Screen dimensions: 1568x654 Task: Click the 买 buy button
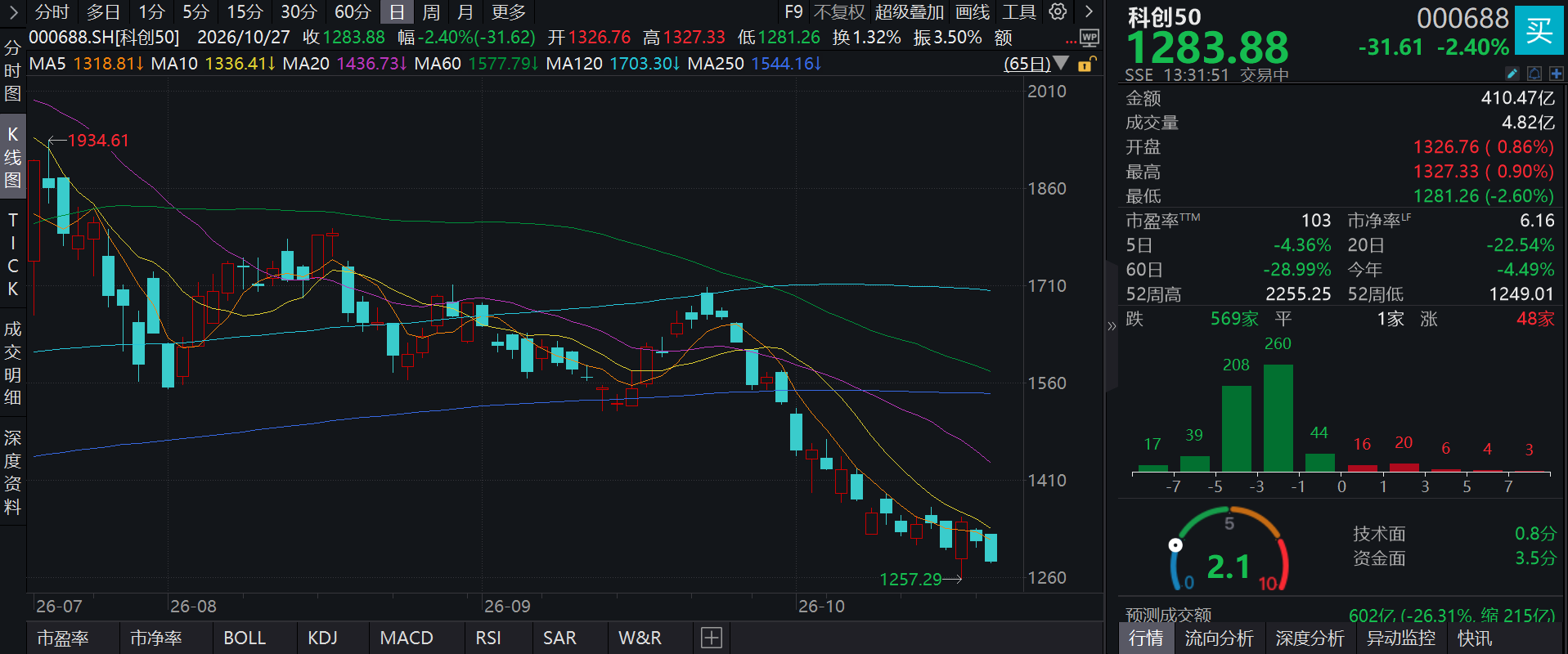pyautogui.click(x=1539, y=31)
